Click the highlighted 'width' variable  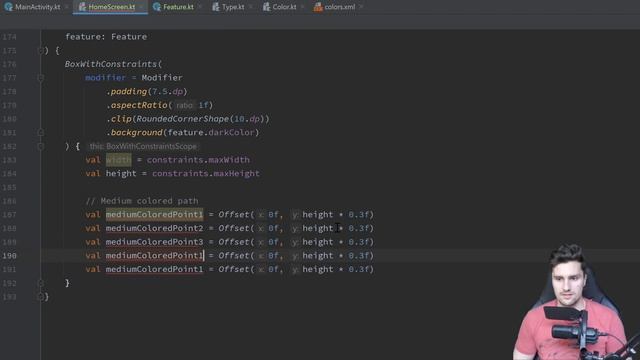(x=119, y=160)
